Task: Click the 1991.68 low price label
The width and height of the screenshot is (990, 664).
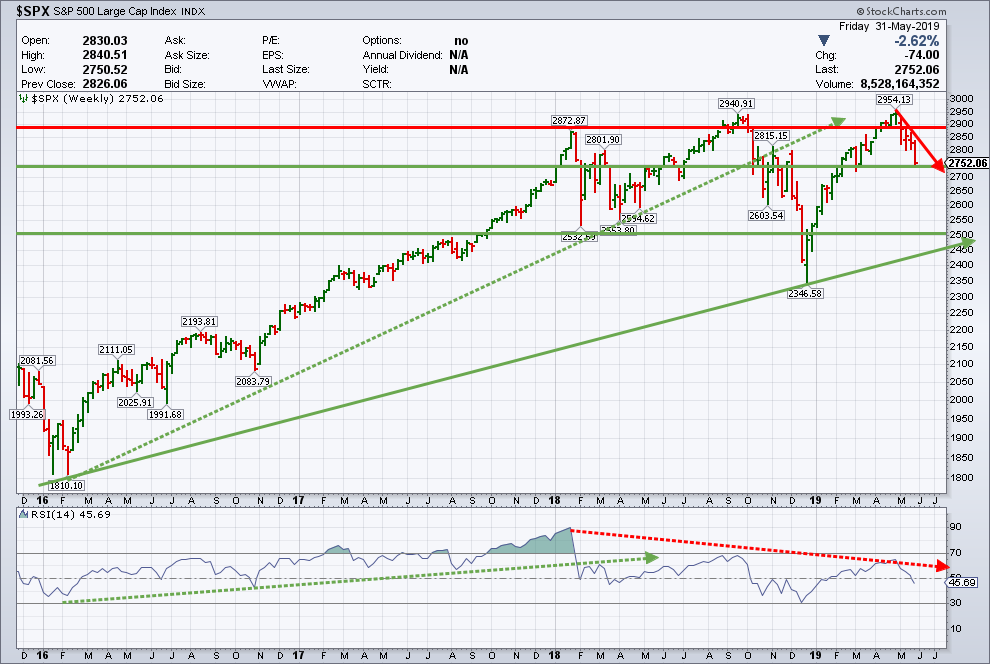Action: point(165,414)
